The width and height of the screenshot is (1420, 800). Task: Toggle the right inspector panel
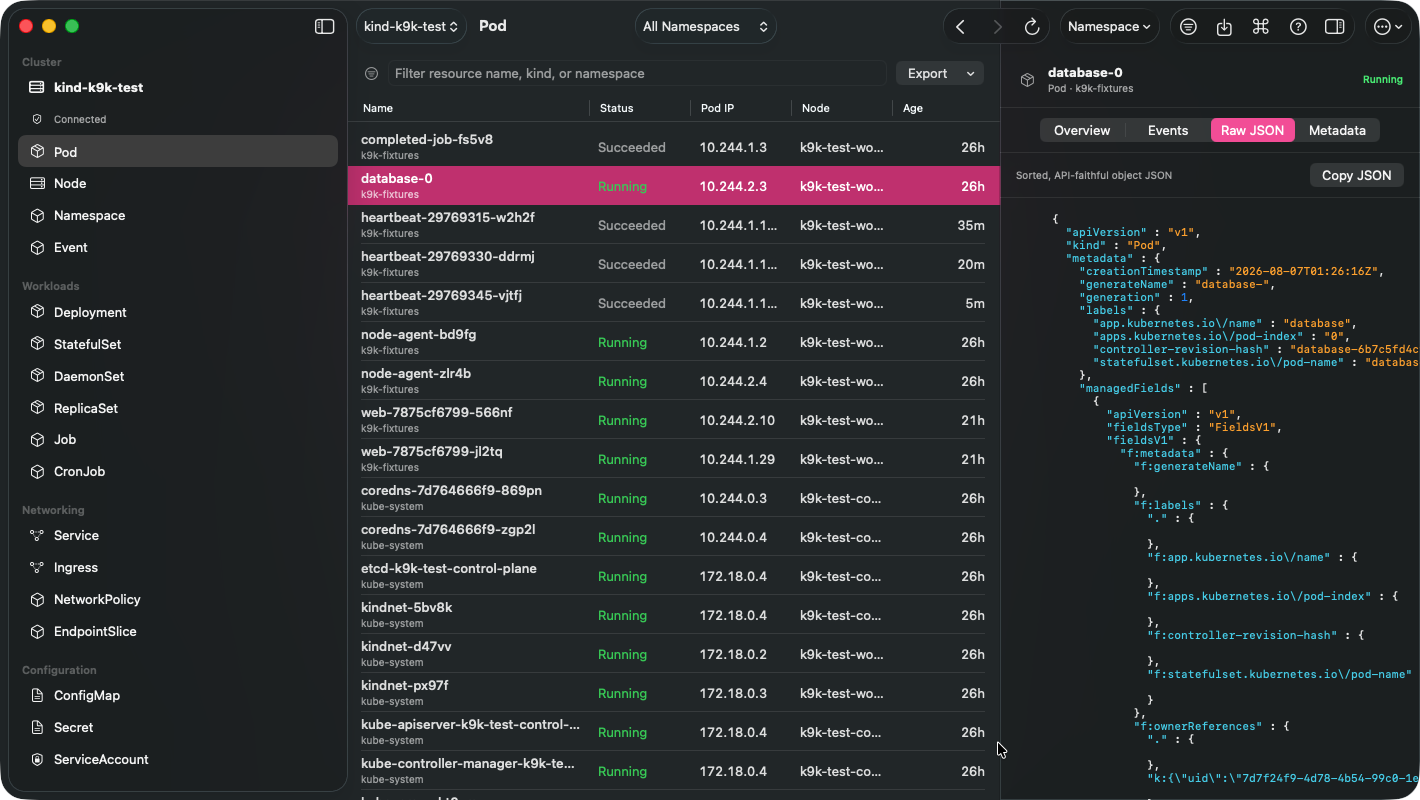click(x=1334, y=27)
